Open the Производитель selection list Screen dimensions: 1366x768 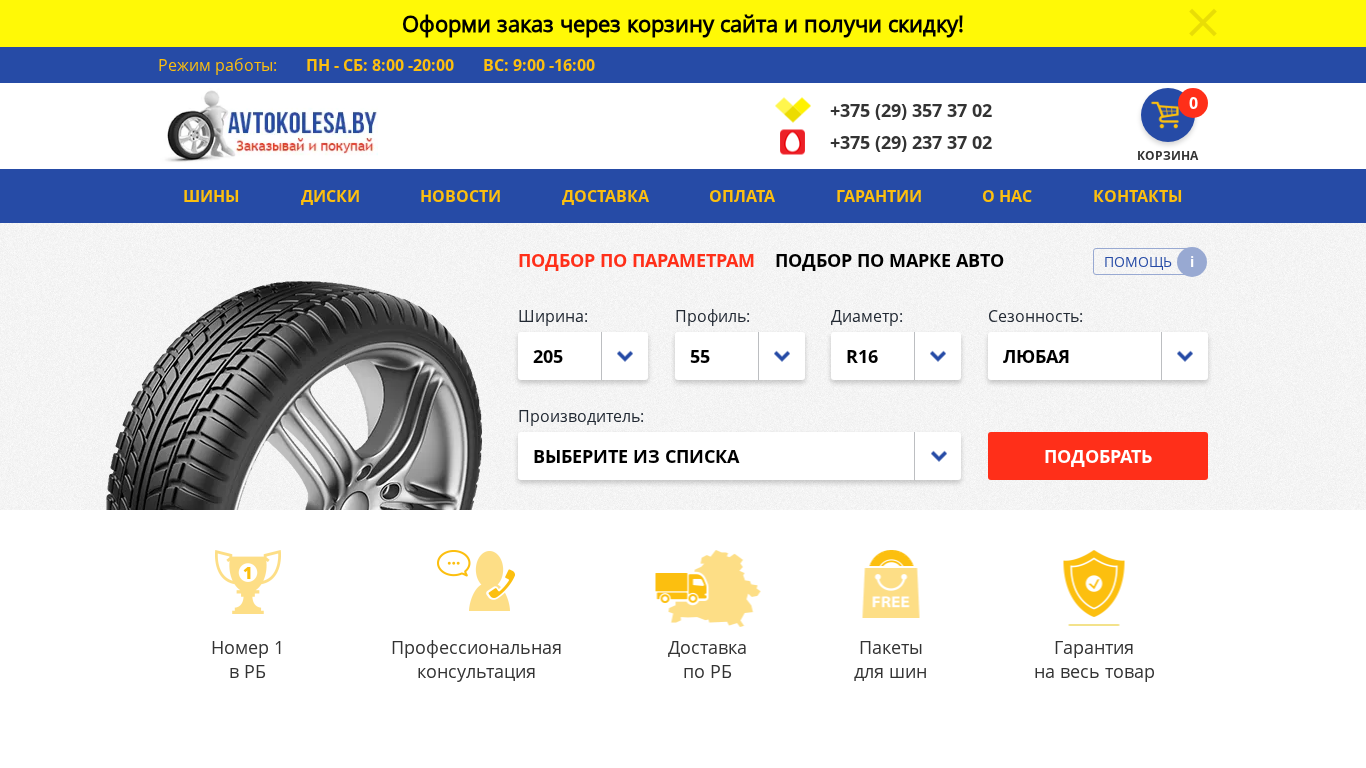[x=739, y=456]
